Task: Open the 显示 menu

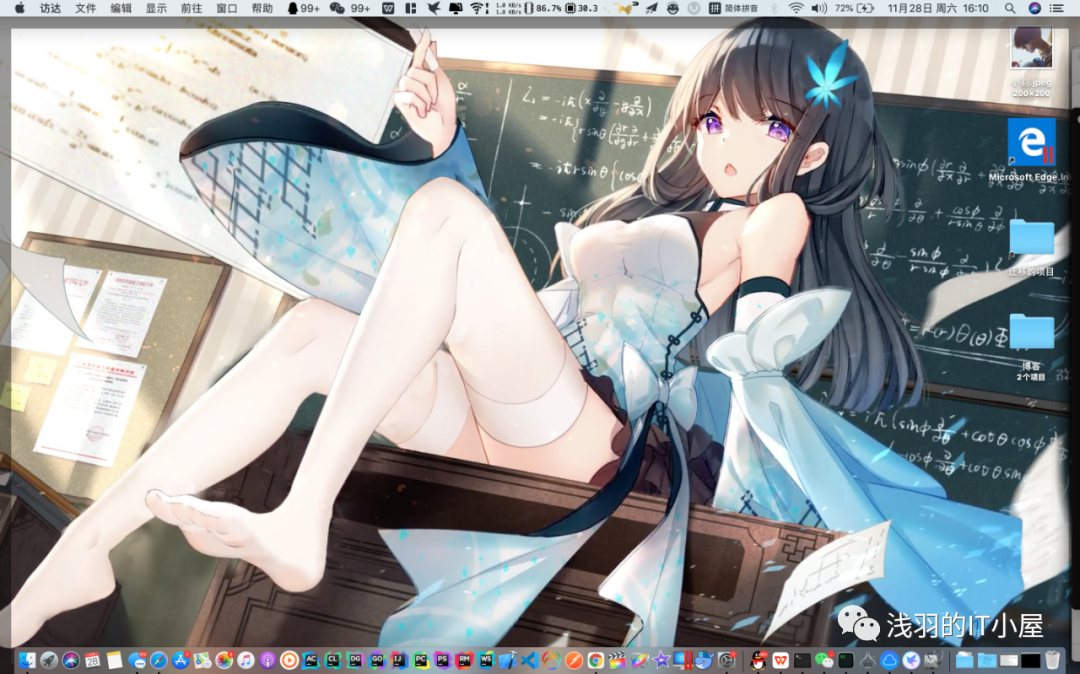Action: 156,8
